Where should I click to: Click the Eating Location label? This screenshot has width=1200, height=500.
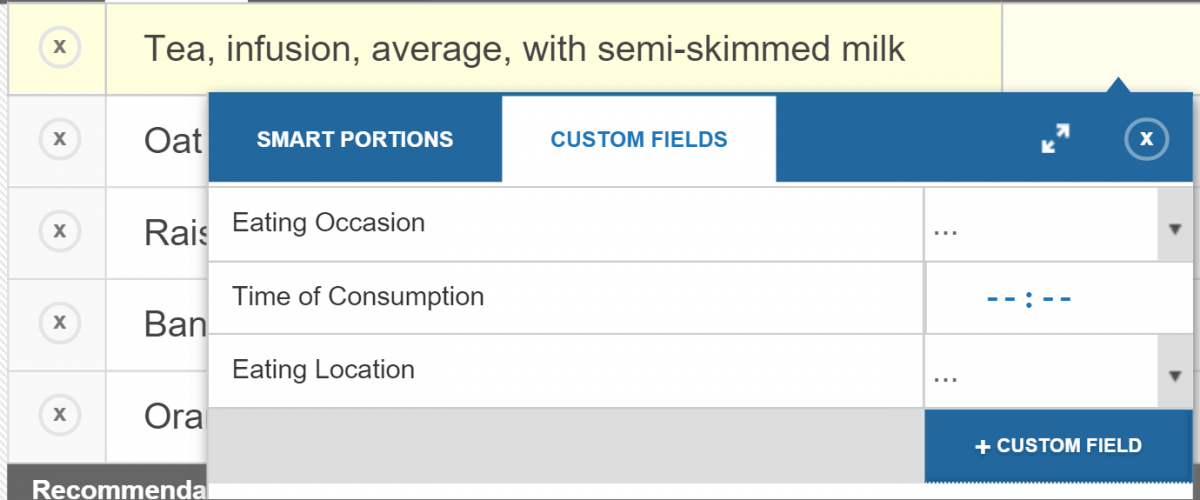point(323,370)
